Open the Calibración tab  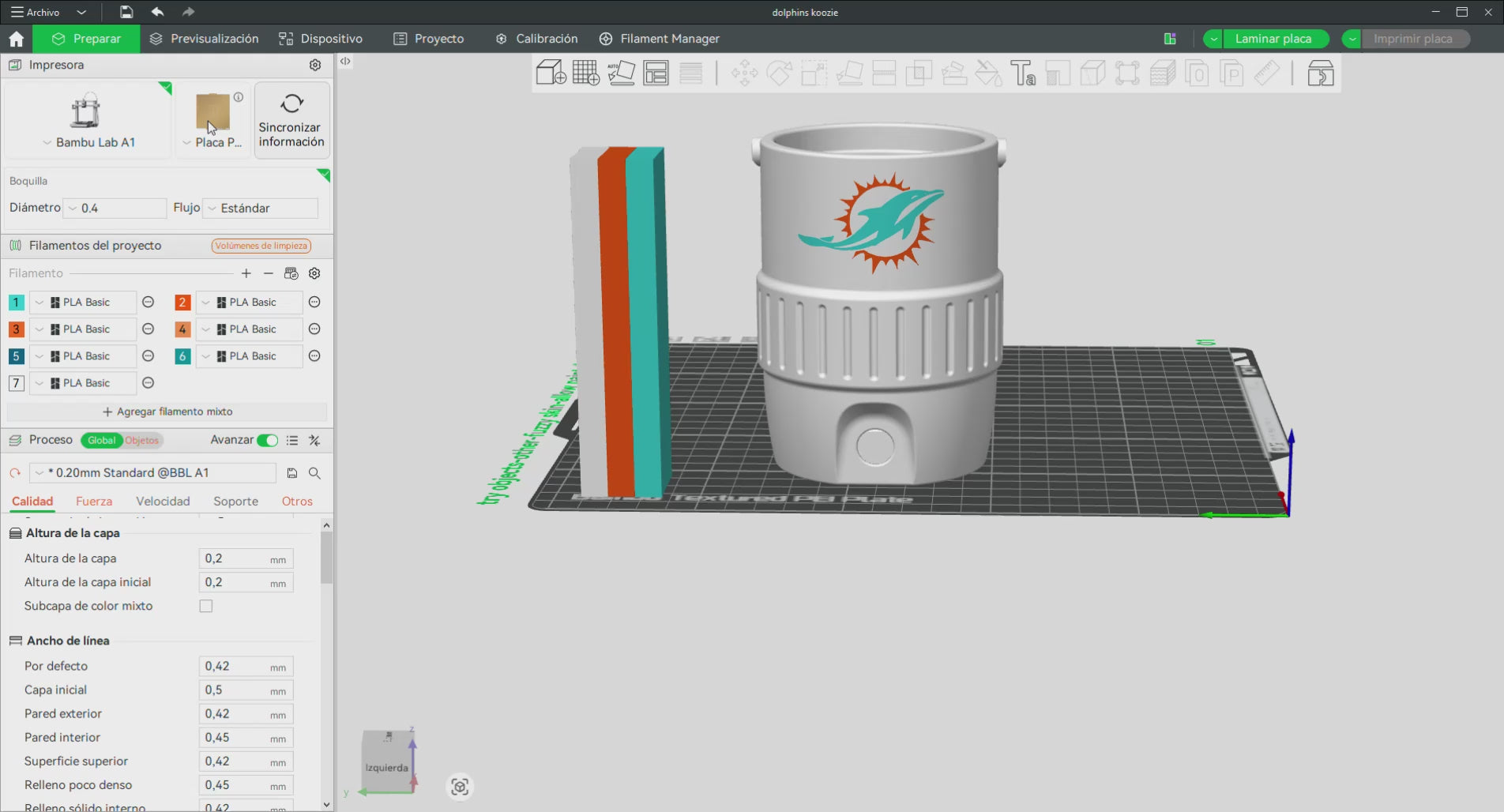tap(536, 39)
